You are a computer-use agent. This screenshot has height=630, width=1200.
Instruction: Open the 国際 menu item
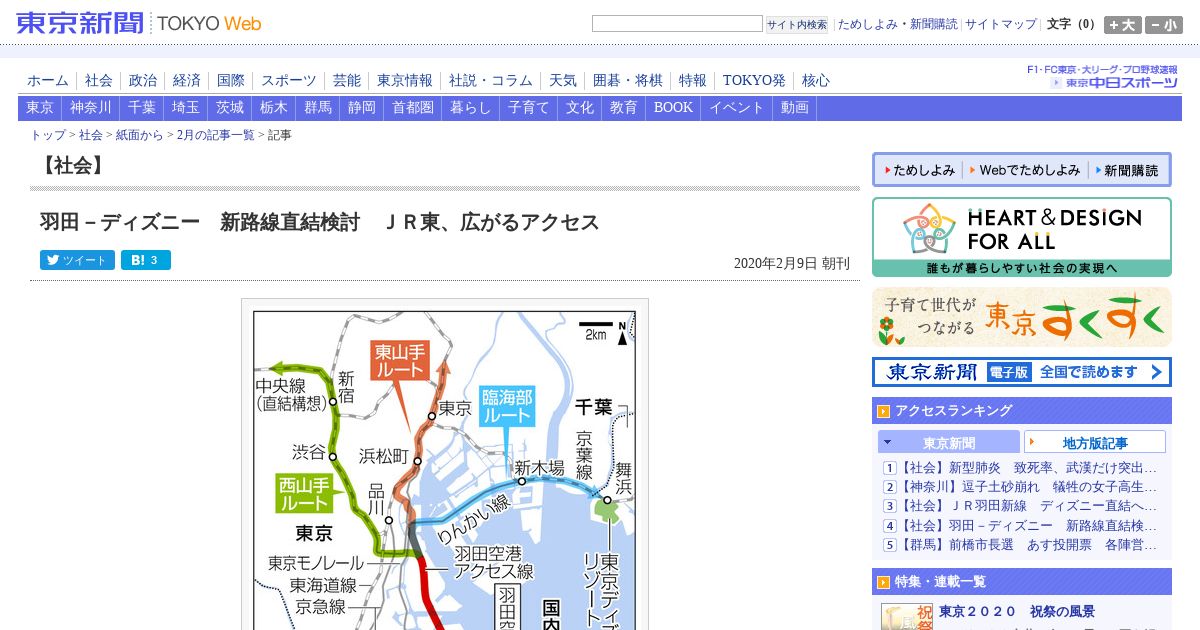click(231, 81)
